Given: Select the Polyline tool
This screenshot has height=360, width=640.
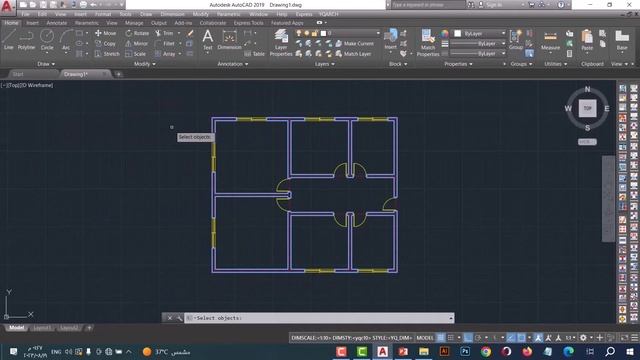Looking at the screenshot, I should coord(26,40).
